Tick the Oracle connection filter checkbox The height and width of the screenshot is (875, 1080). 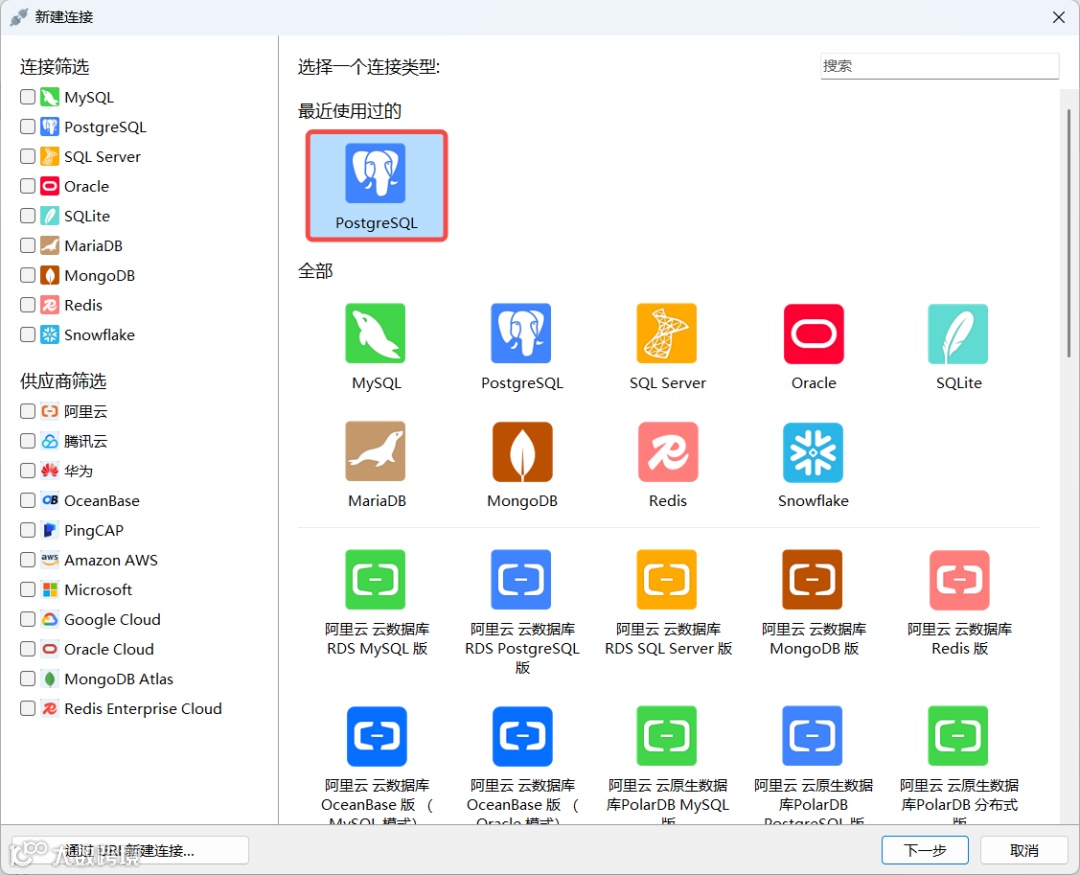(28, 186)
